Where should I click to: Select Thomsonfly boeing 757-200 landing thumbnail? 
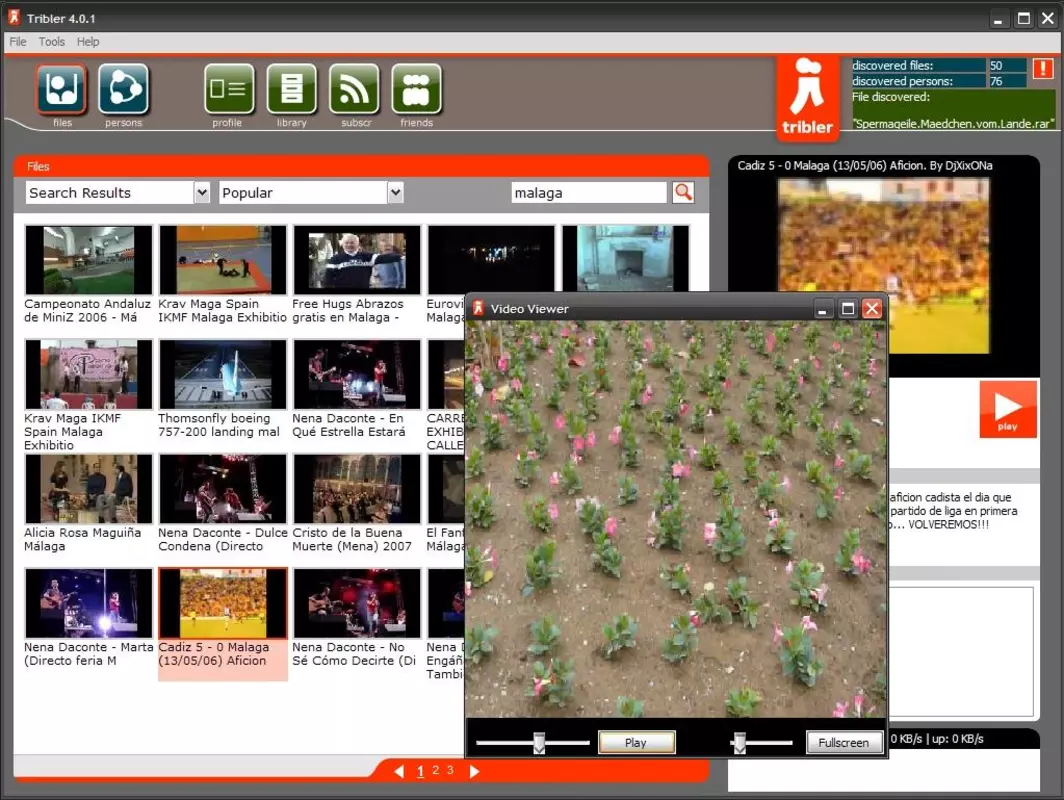223,374
